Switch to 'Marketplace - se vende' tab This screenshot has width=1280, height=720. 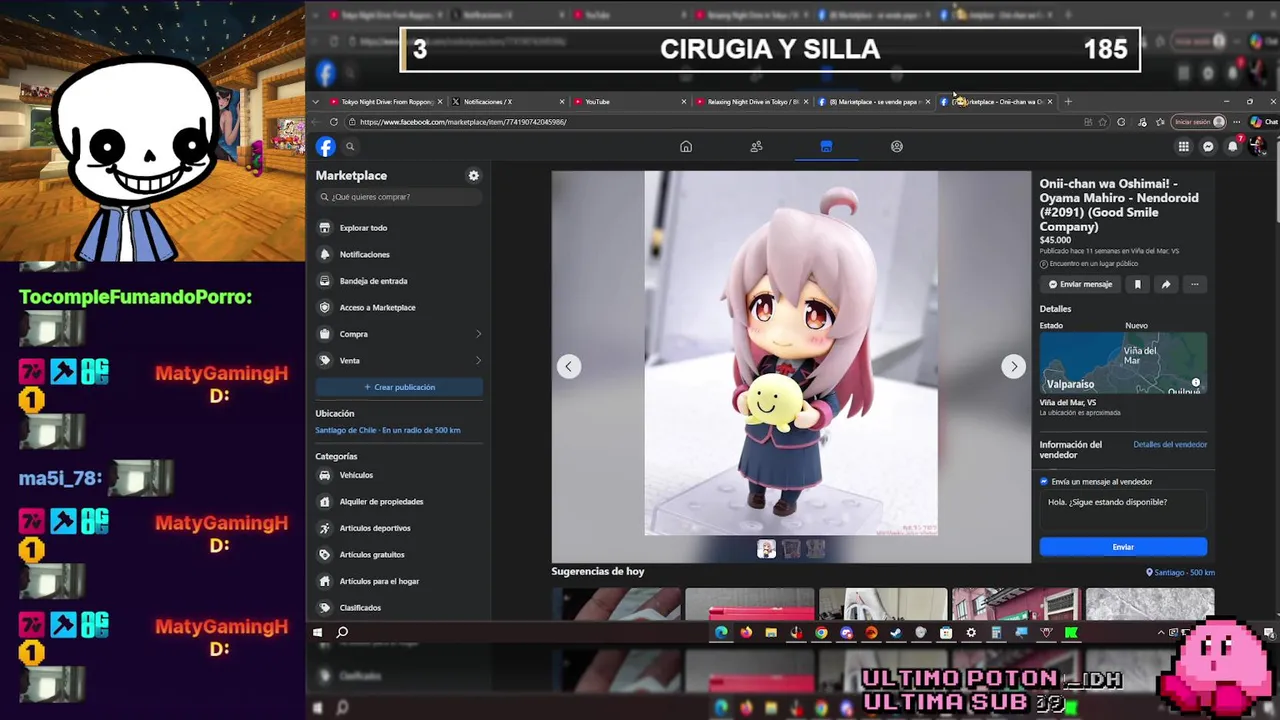873,102
